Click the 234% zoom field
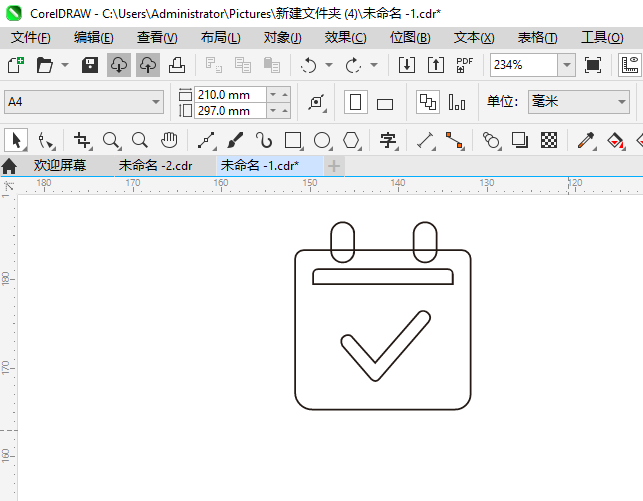The width and height of the screenshot is (643, 501). (524, 65)
